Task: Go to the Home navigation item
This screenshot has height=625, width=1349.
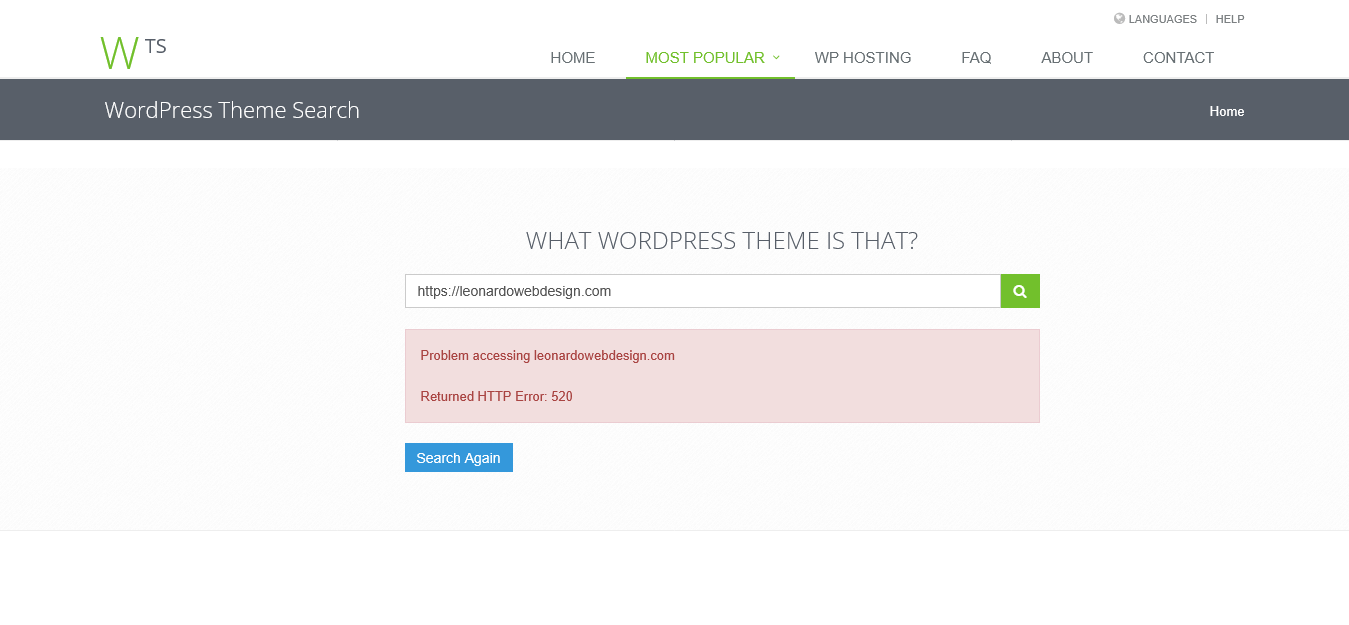Action: point(572,58)
